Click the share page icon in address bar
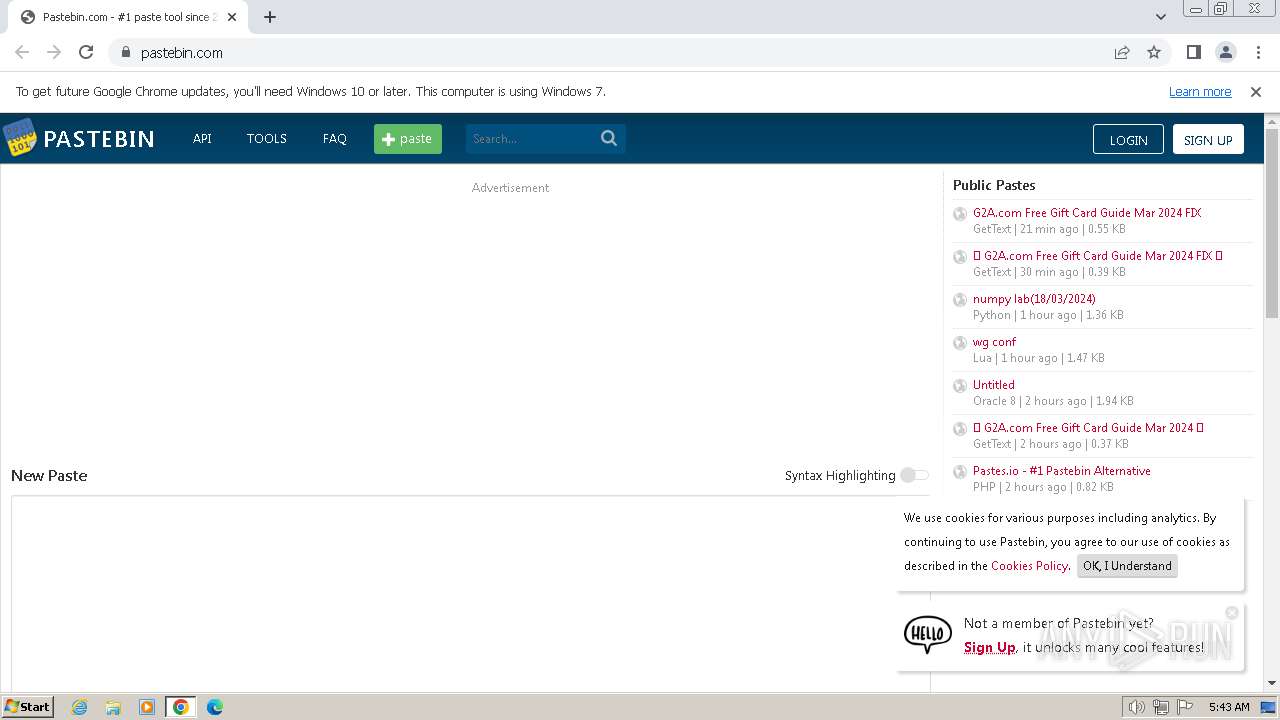1280x720 pixels. click(x=1122, y=52)
